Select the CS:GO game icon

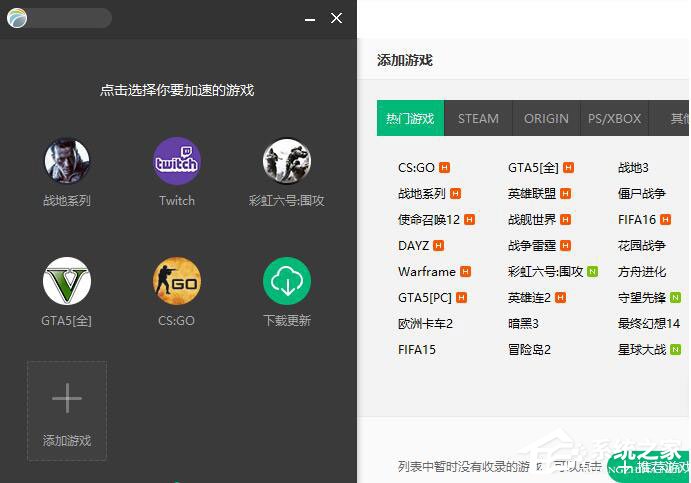[x=177, y=281]
